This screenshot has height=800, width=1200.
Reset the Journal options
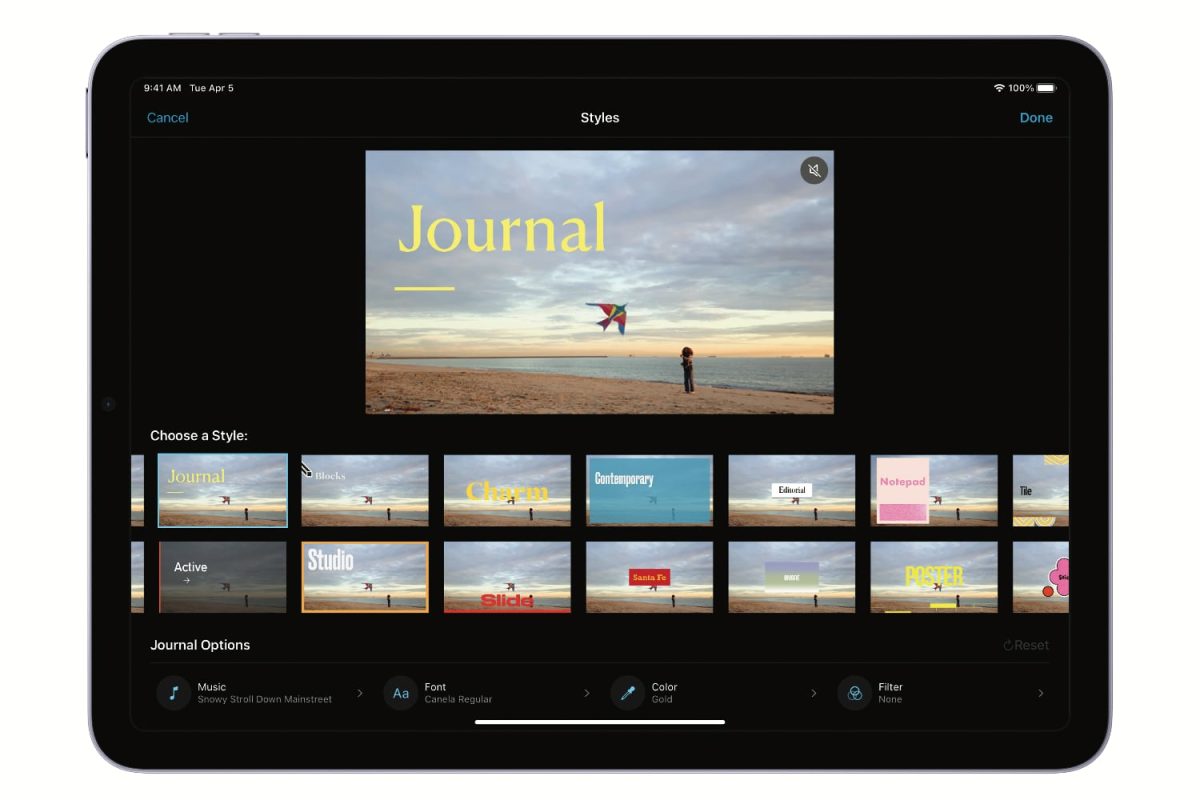(x=1026, y=645)
